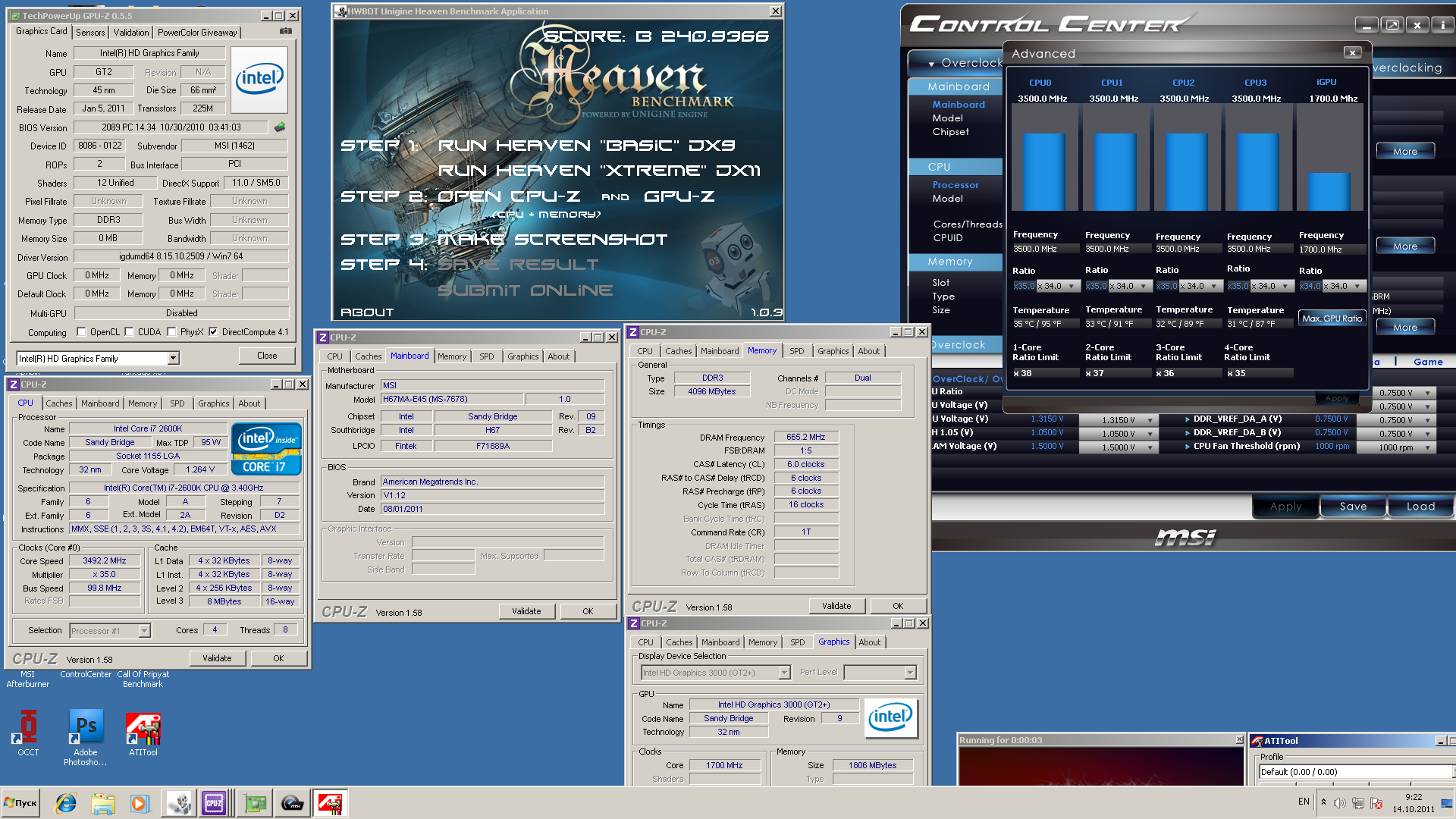The height and width of the screenshot is (819, 1456).
Task: Click Load in Control Center
Action: pos(1420,507)
